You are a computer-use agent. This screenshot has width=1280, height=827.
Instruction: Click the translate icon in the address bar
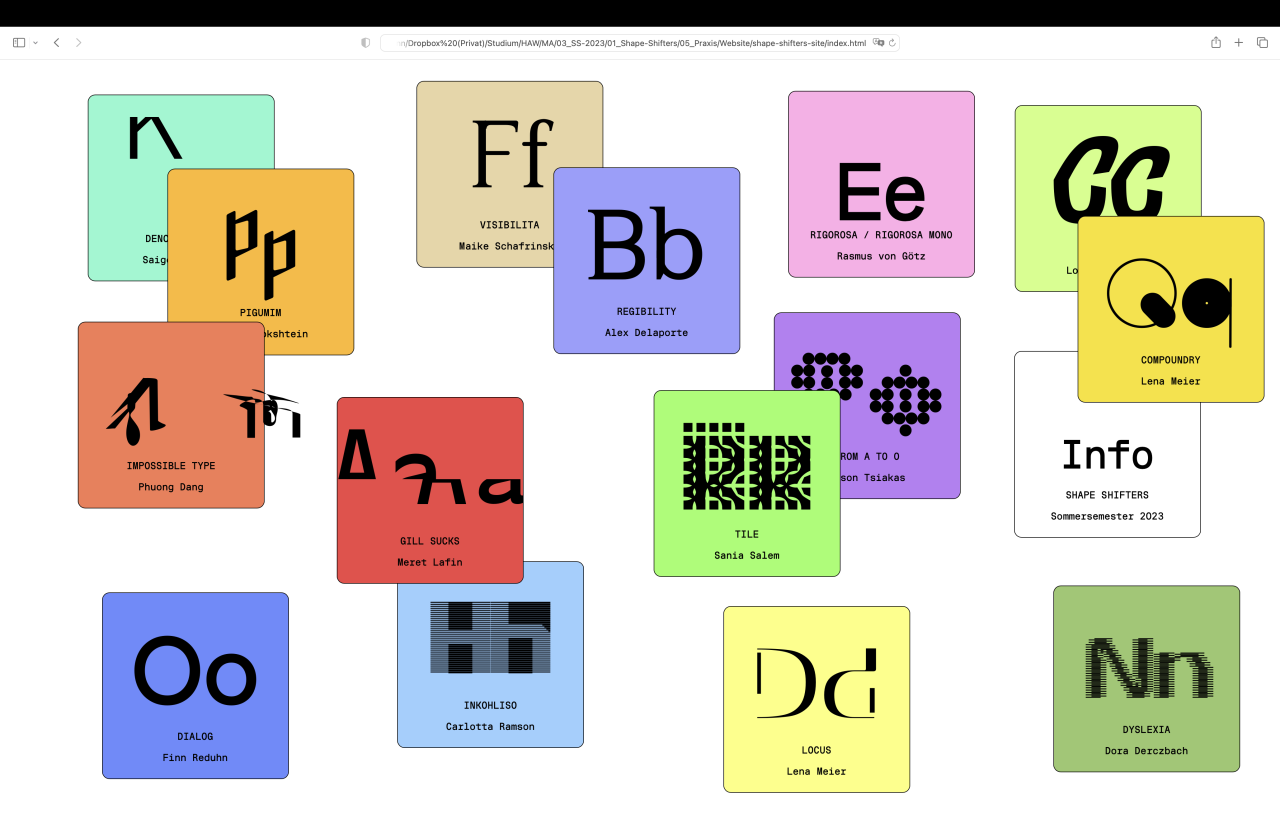click(878, 43)
